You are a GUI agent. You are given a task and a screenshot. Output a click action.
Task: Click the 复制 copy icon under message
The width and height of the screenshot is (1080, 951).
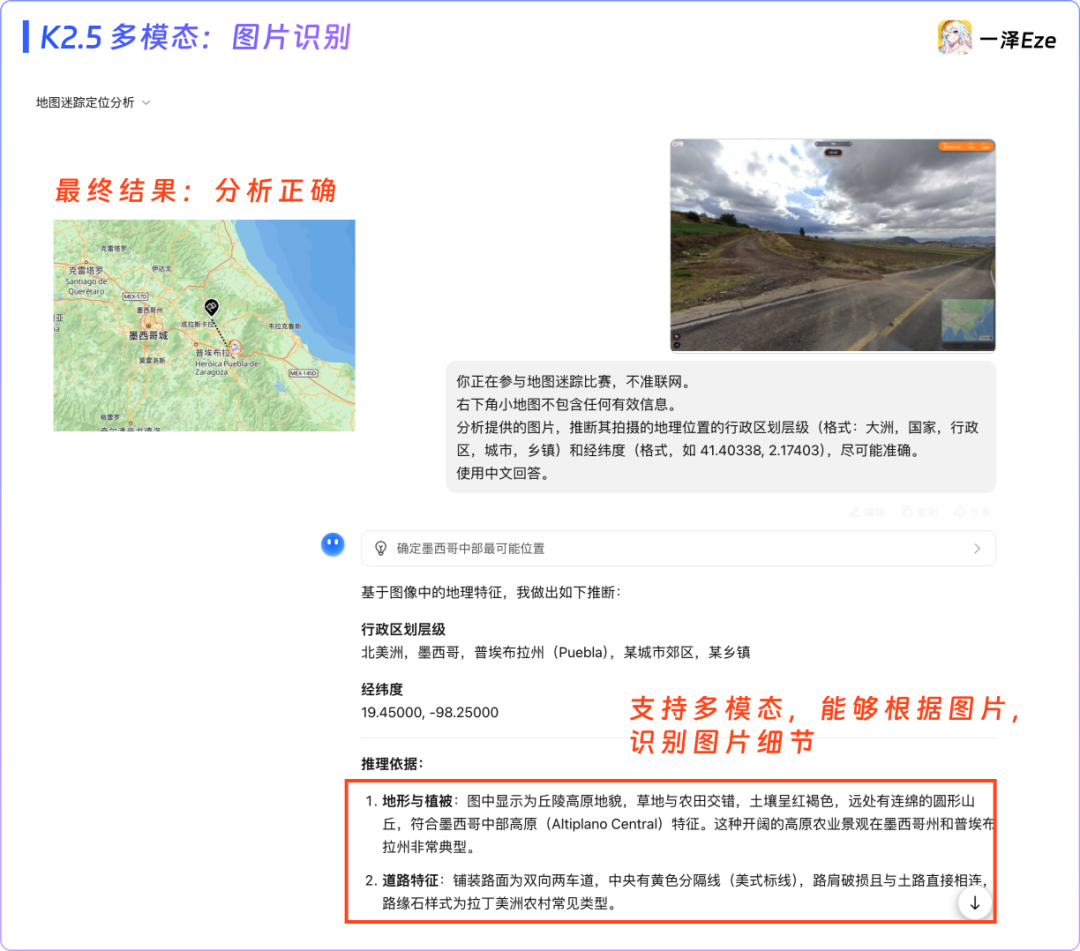pyautogui.click(x=909, y=511)
